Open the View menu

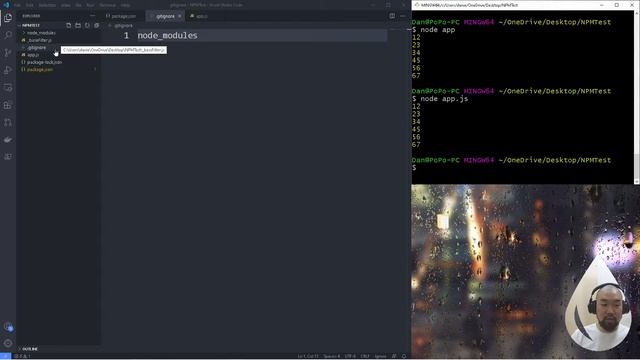[x=66, y=5]
